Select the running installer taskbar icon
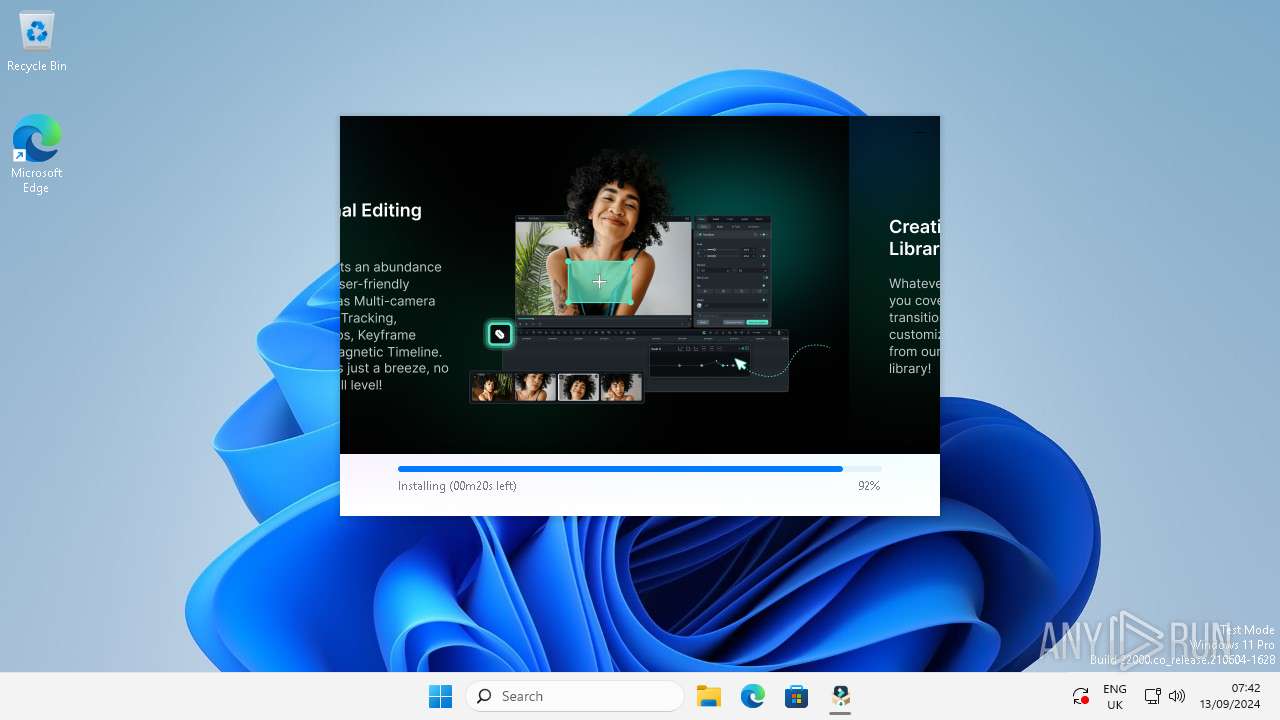1280x720 pixels. pos(841,696)
